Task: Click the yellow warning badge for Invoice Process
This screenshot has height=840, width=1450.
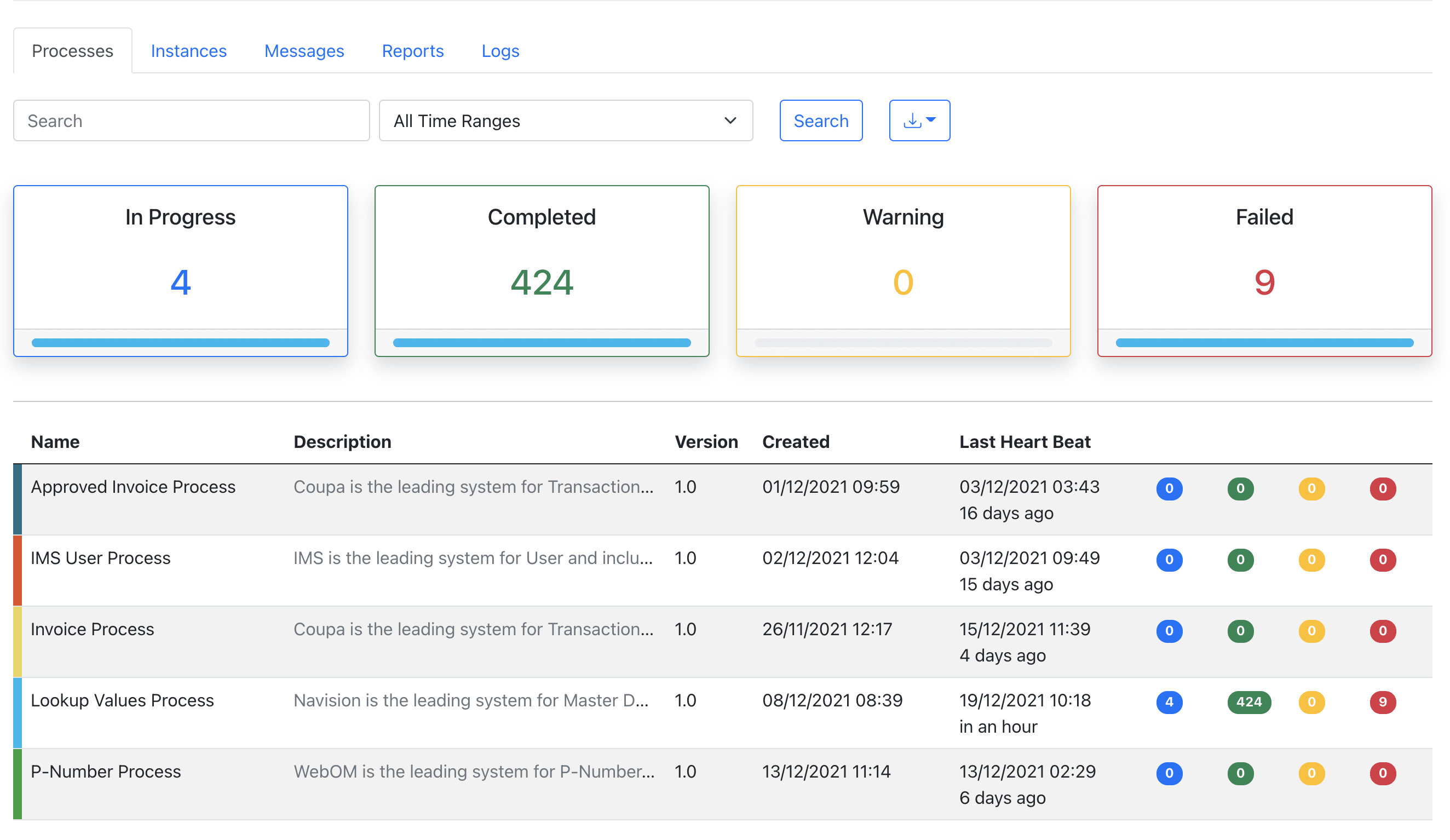Action: 1312,631
